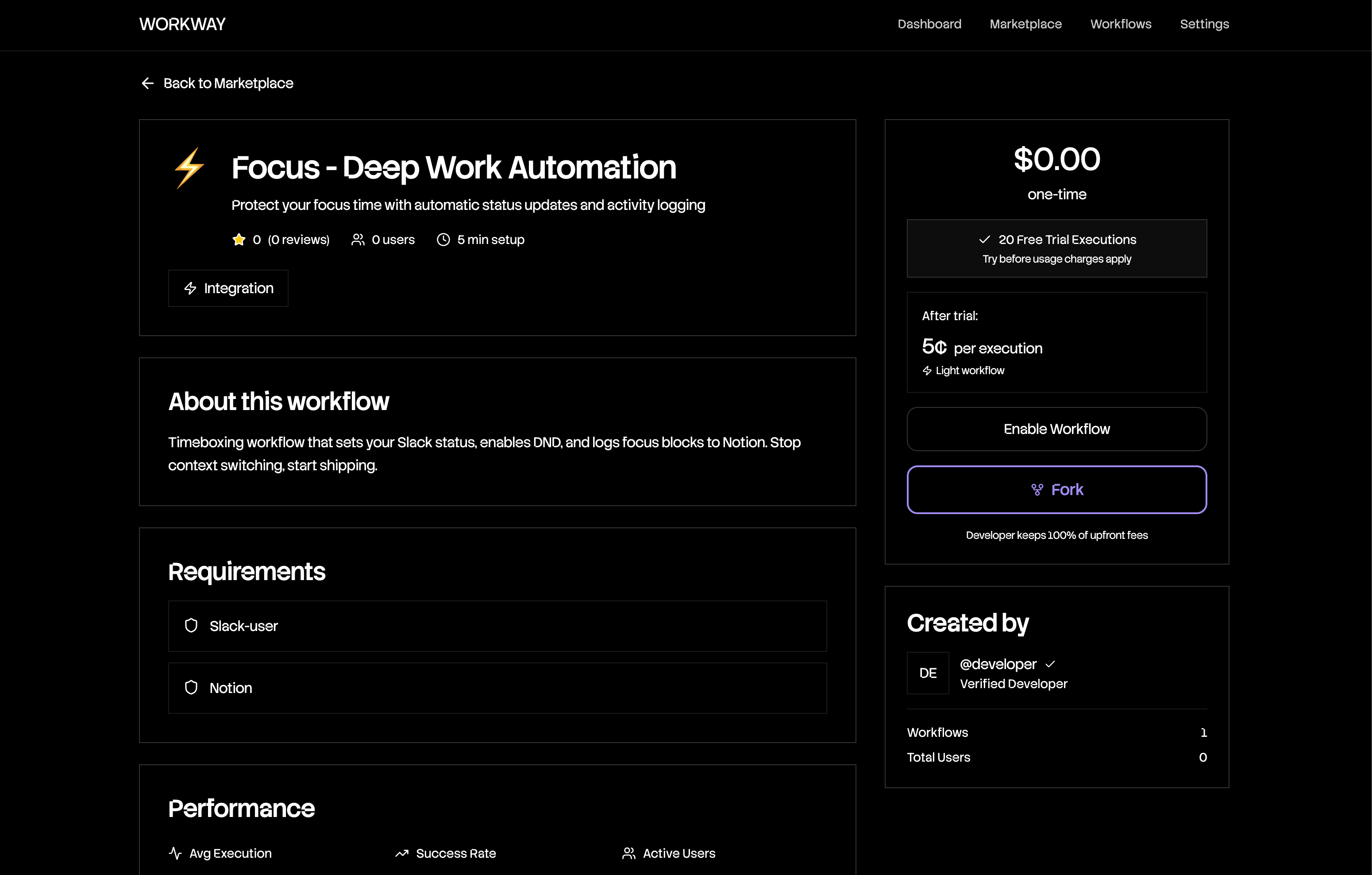1372x875 pixels.
Task: Click the Back to Marketplace link
Action: pyautogui.click(x=228, y=83)
